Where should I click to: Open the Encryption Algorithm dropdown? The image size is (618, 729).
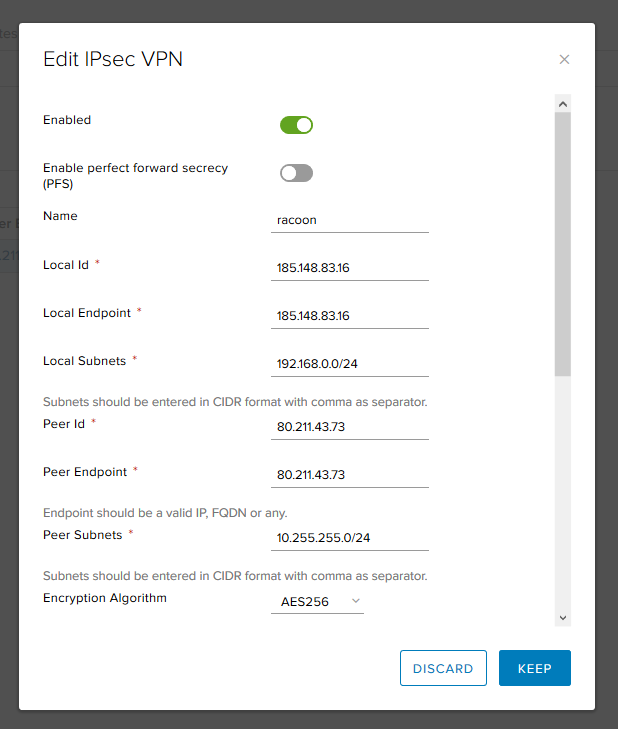click(x=317, y=602)
